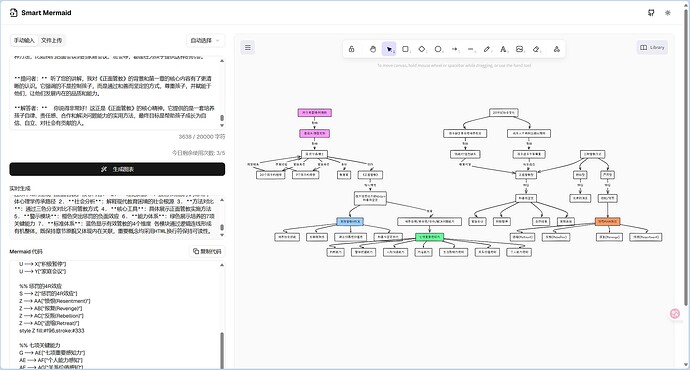Click the 实时生成 output scroll-up arrow
This screenshot has height=370, width=690.
(222, 200)
